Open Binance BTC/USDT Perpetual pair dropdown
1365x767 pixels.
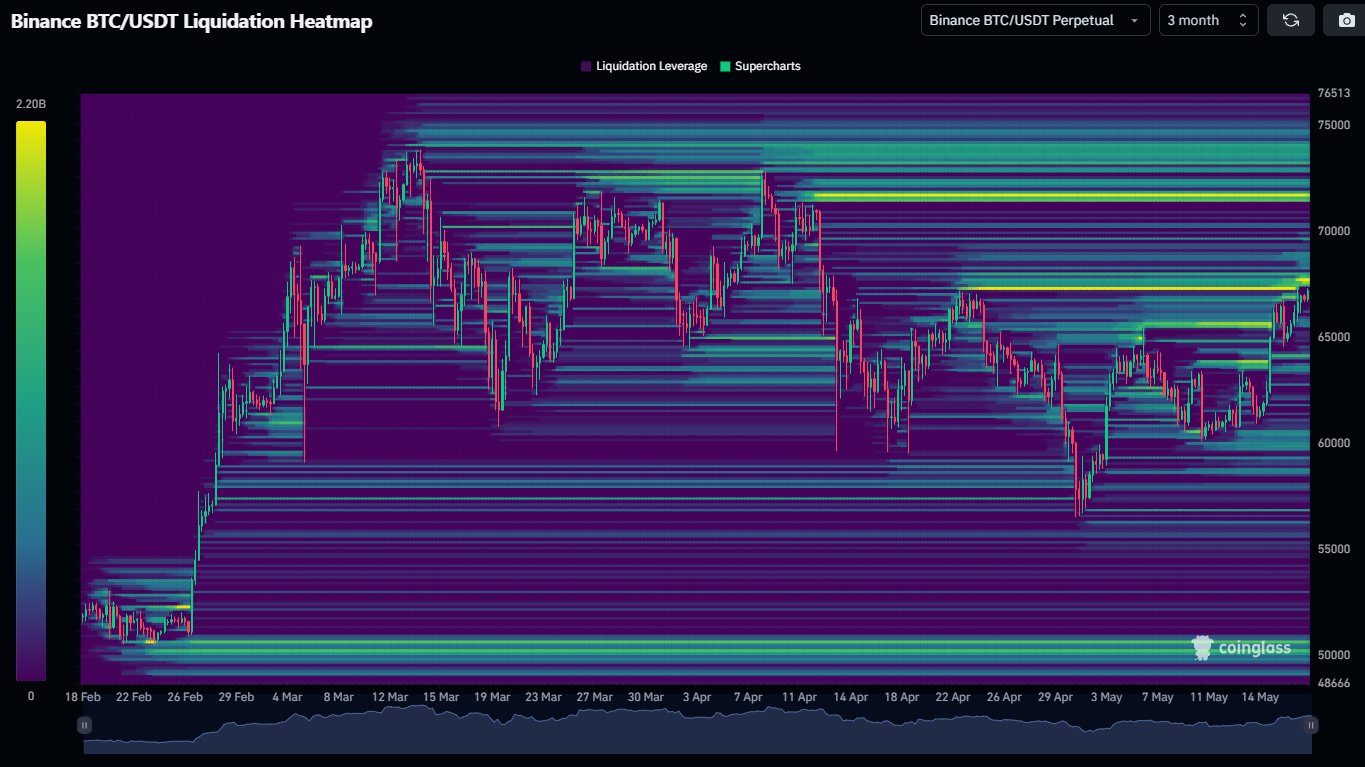pyautogui.click(x=1035, y=20)
